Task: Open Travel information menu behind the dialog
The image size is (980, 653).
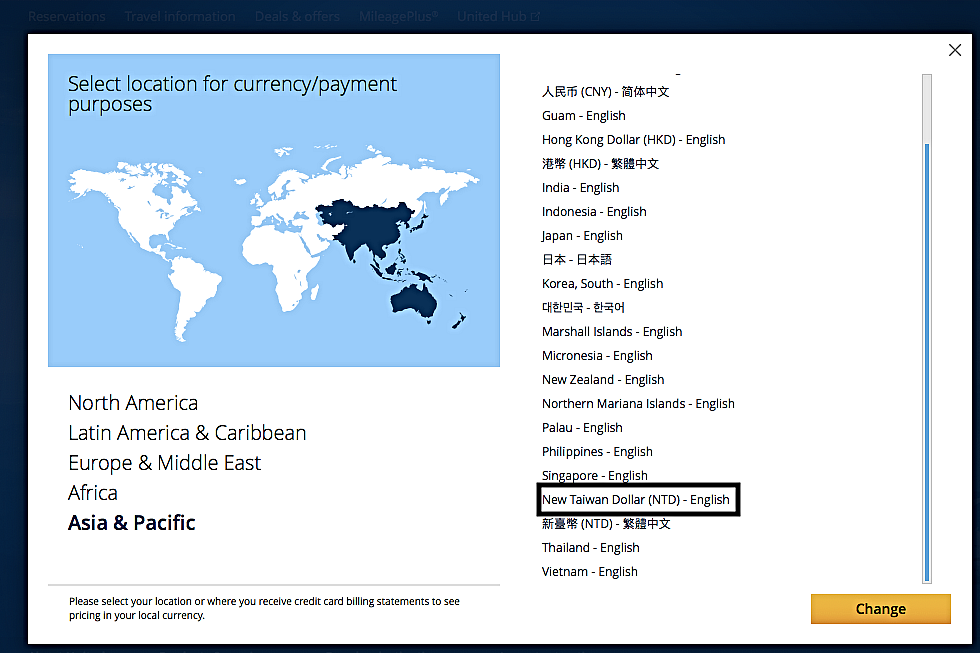Action: [x=180, y=16]
